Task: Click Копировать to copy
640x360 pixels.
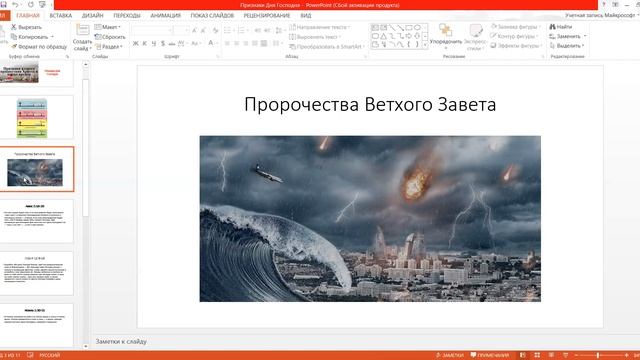Action: coord(29,37)
